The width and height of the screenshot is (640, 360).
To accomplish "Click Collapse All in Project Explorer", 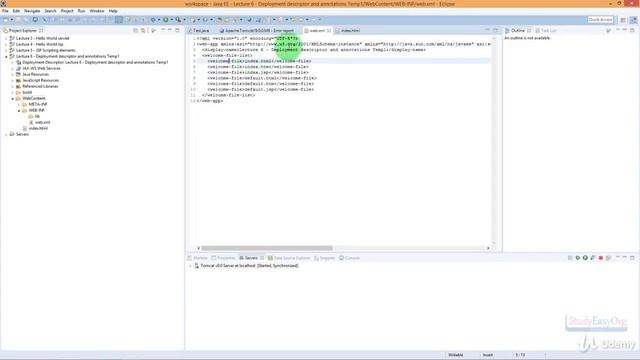I will tap(136, 31).
